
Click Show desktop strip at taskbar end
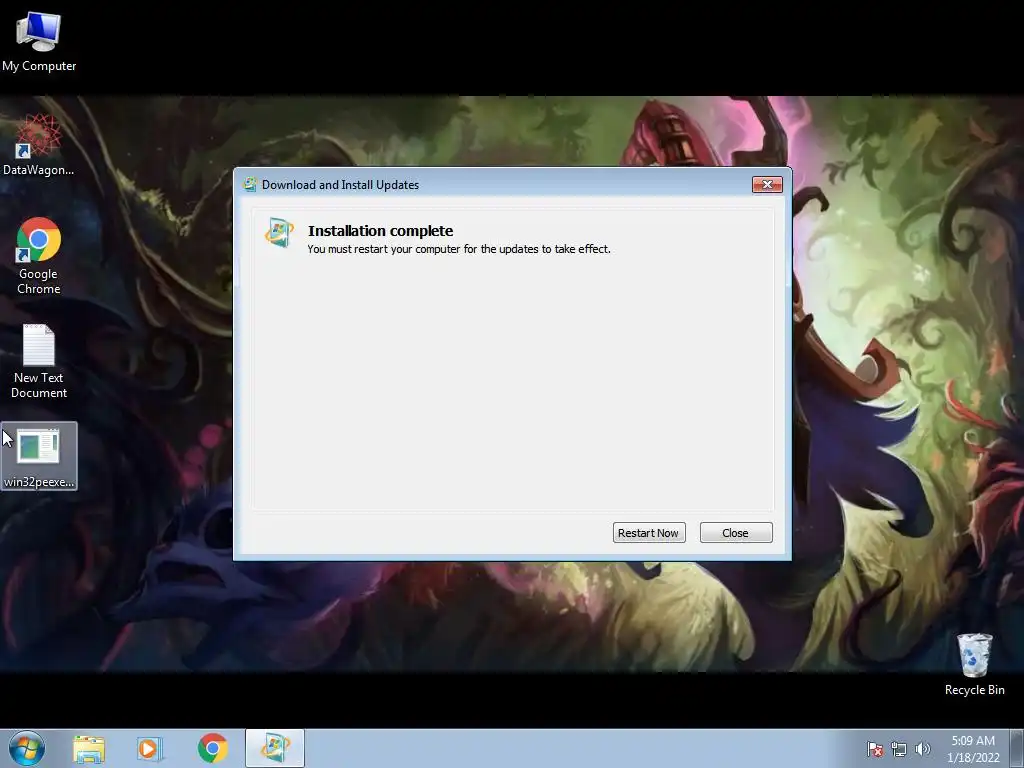(1016, 748)
